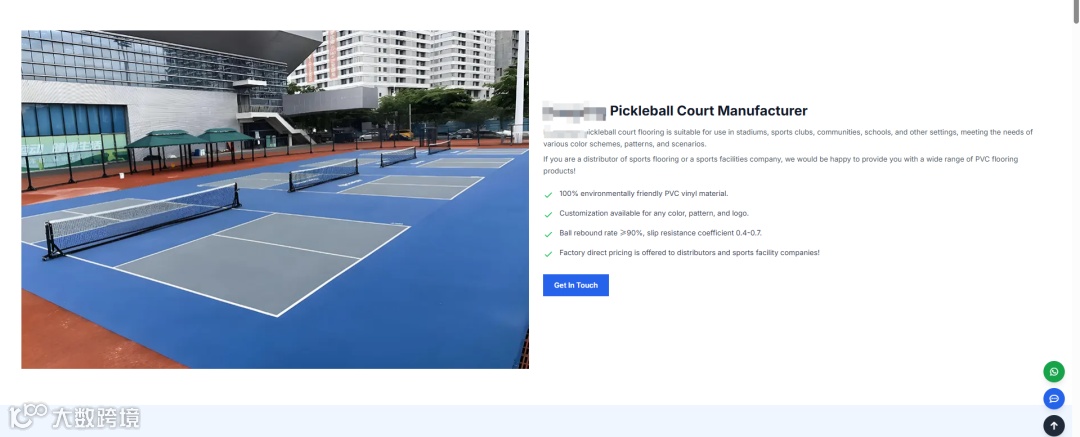Open the green WhatsApp chat icon
The height and width of the screenshot is (437, 1080).
1053,372
